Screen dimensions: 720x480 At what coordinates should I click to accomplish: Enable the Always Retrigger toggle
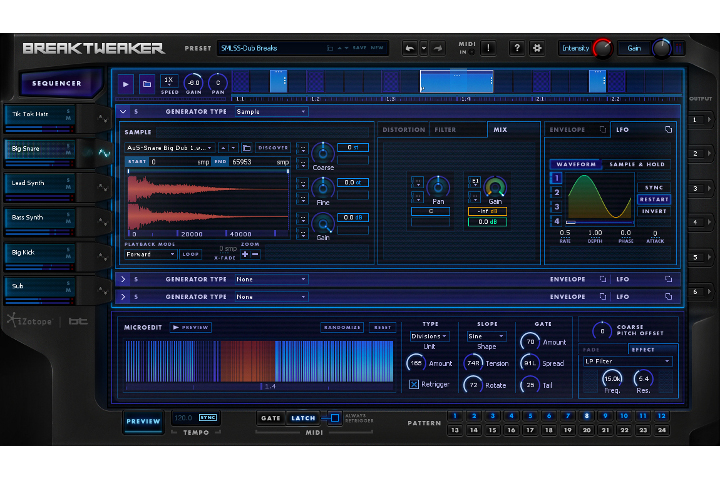(x=335, y=418)
